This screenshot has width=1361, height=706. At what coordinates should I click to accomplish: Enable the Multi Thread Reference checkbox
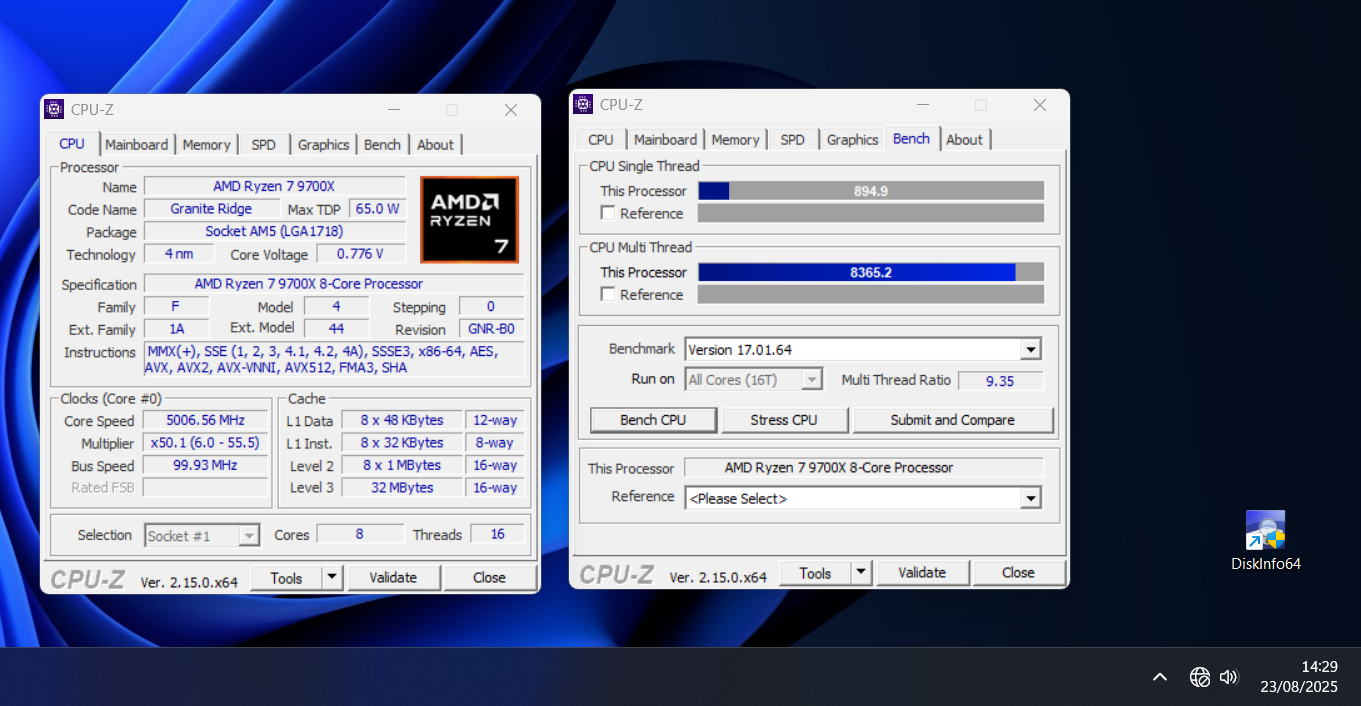(x=607, y=294)
